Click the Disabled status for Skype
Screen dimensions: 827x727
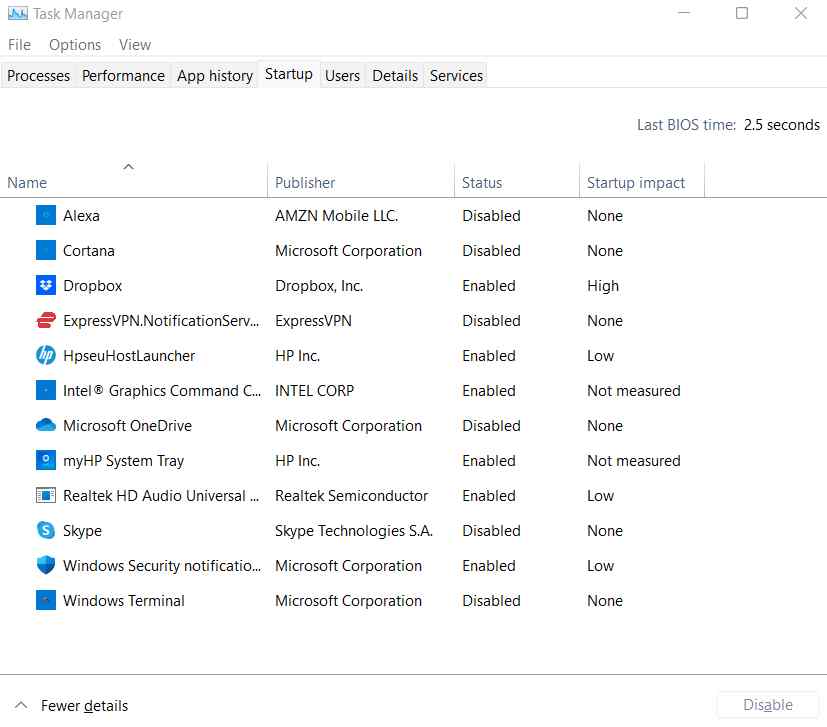point(491,530)
